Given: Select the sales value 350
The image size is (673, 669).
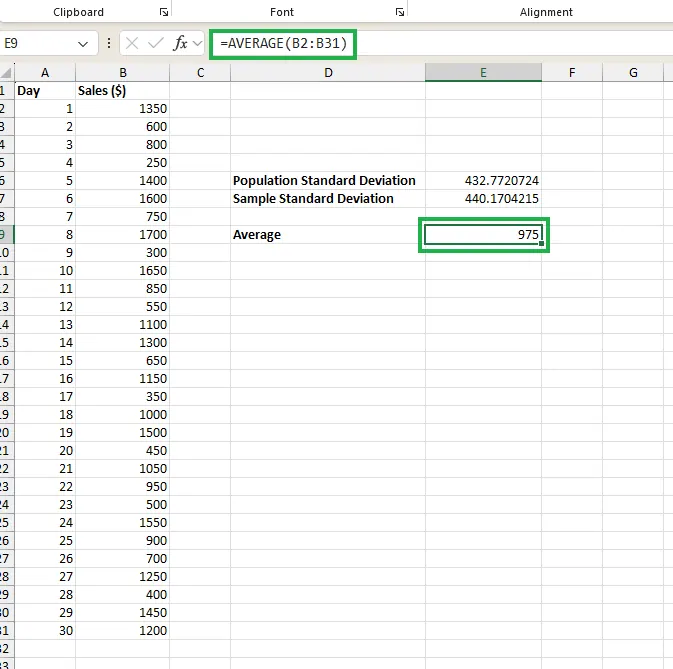Looking at the screenshot, I should tap(123, 397).
